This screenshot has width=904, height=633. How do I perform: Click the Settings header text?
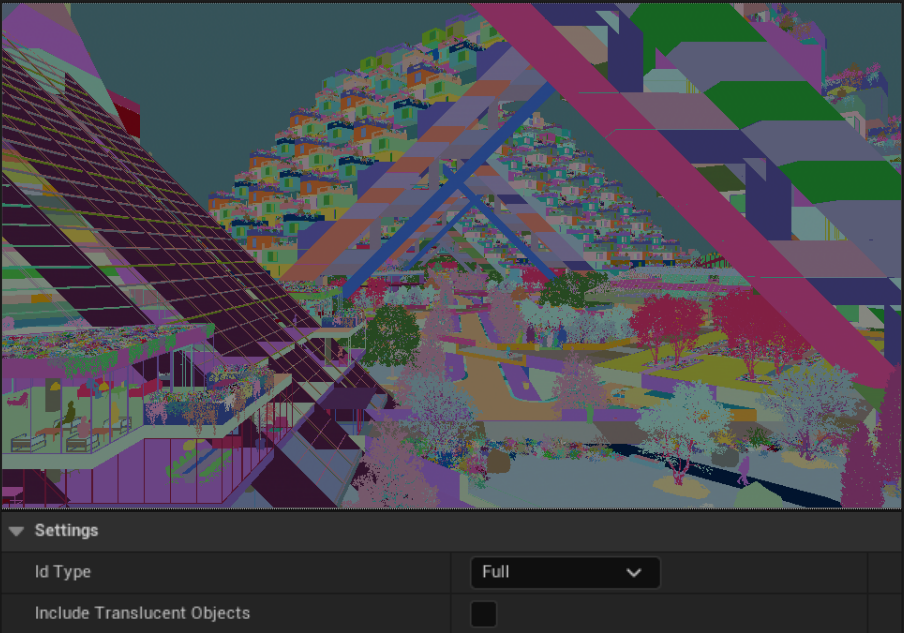[x=66, y=530]
